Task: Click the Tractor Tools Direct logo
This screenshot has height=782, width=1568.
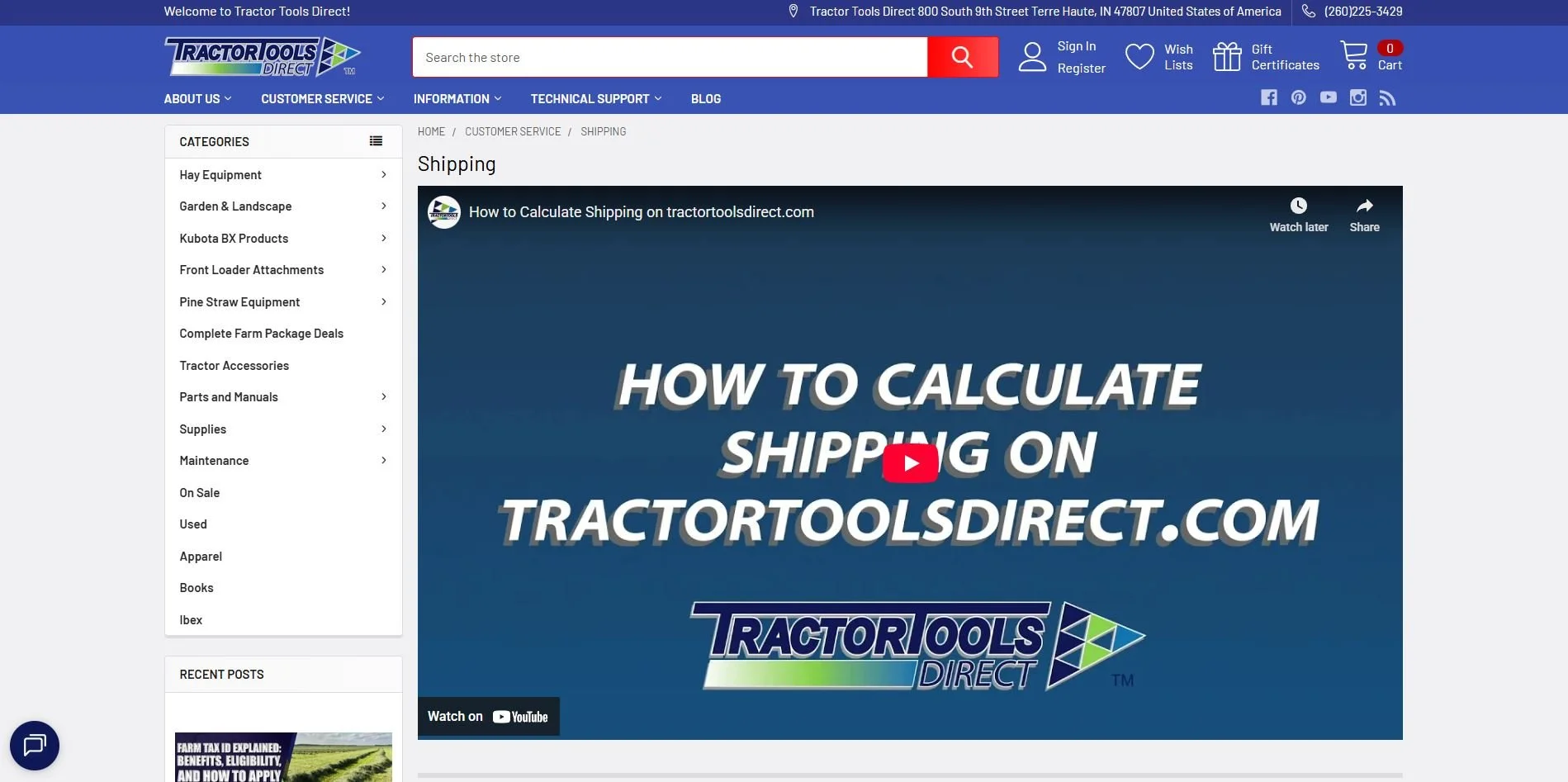Action: pos(263,57)
